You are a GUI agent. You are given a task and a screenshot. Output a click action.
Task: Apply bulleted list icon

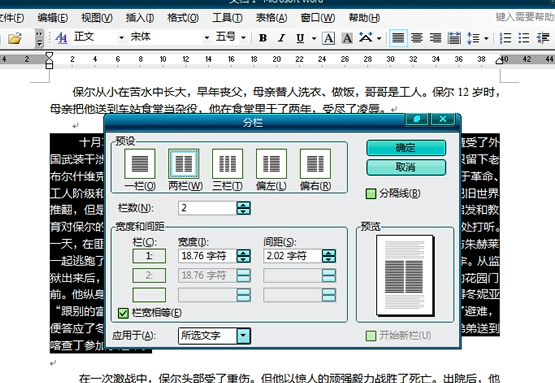(523, 38)
